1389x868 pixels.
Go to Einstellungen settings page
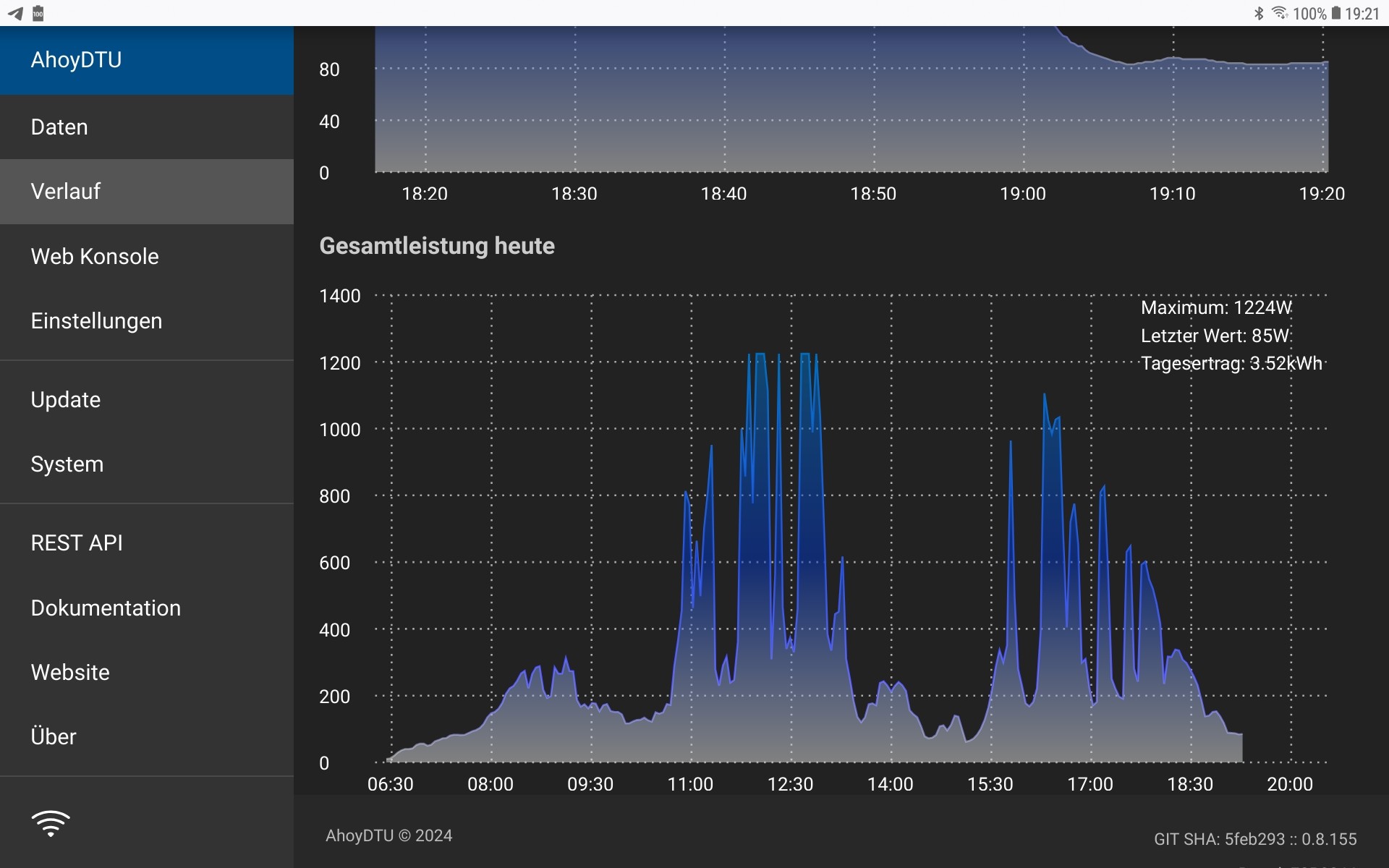(96, 321)
